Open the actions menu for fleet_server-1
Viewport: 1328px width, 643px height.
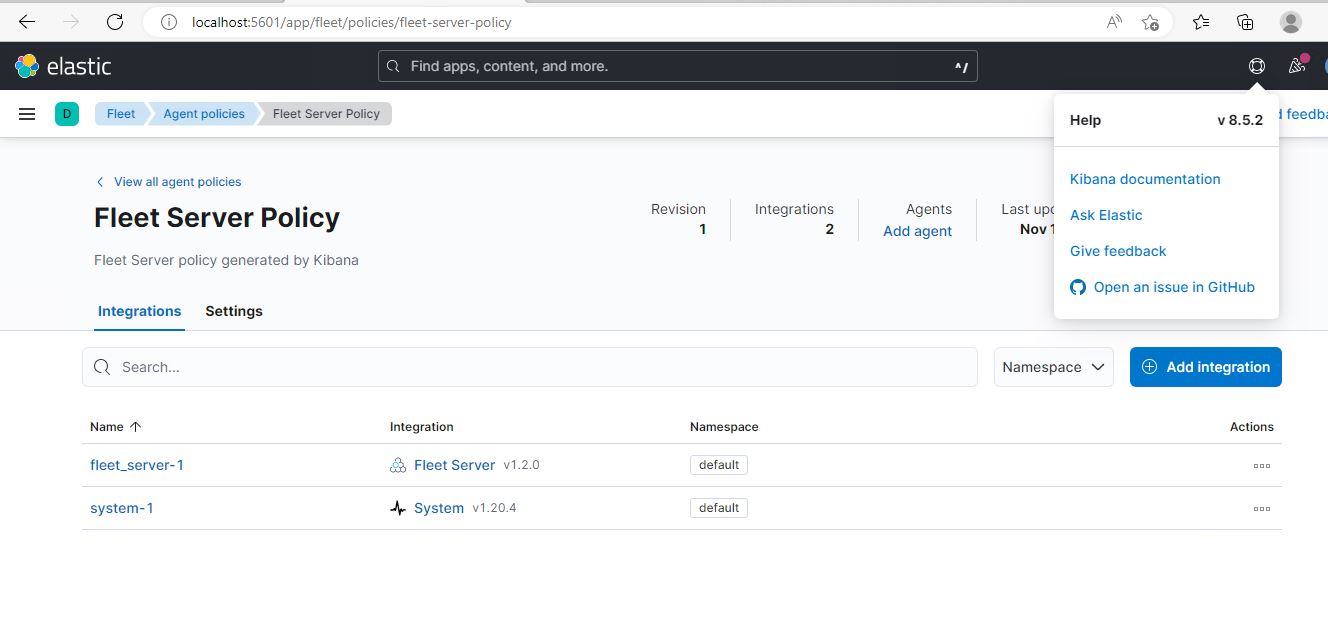click(x=1261, y=465)
